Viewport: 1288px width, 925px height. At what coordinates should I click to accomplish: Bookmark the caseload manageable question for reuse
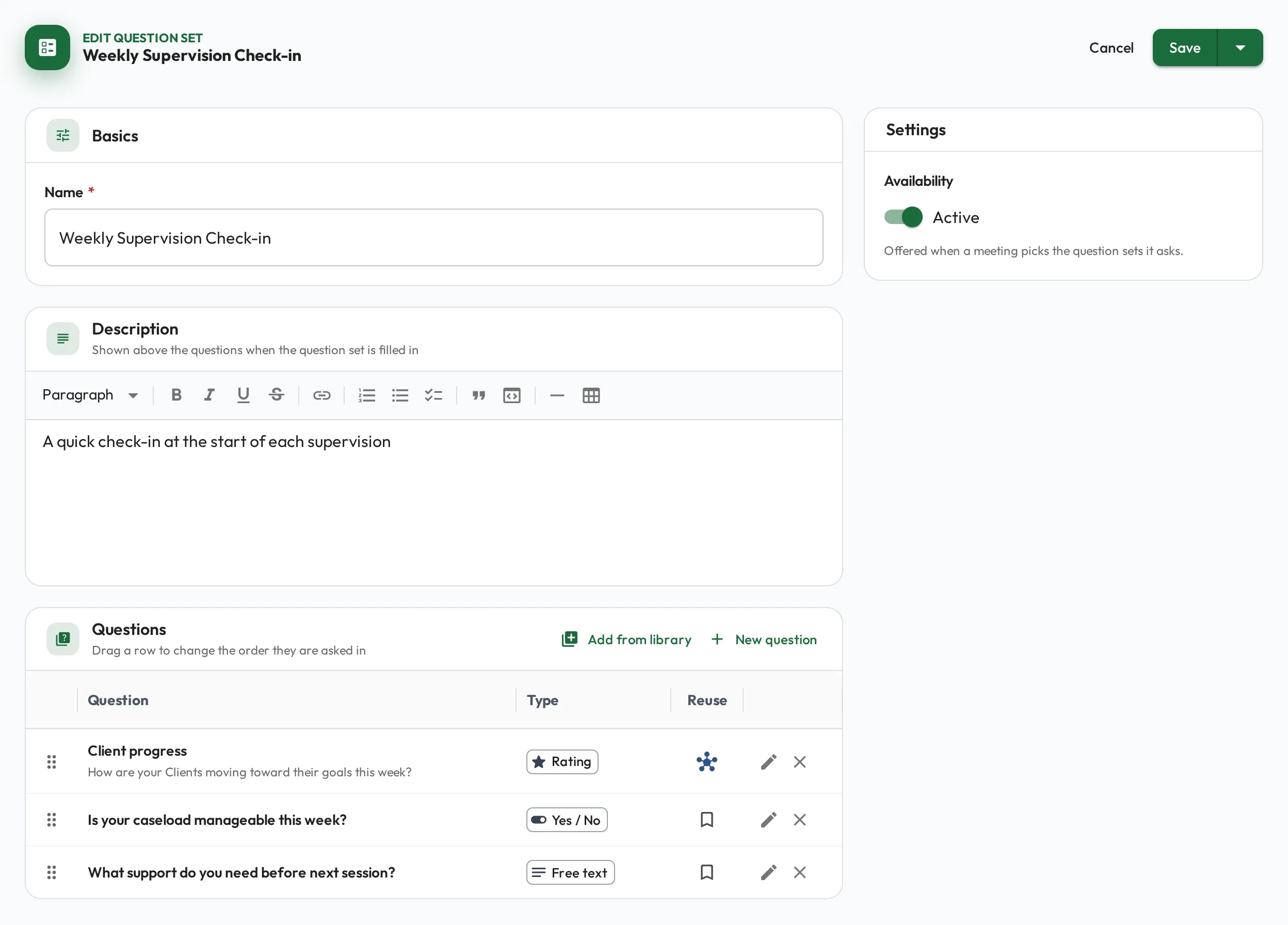706,820
